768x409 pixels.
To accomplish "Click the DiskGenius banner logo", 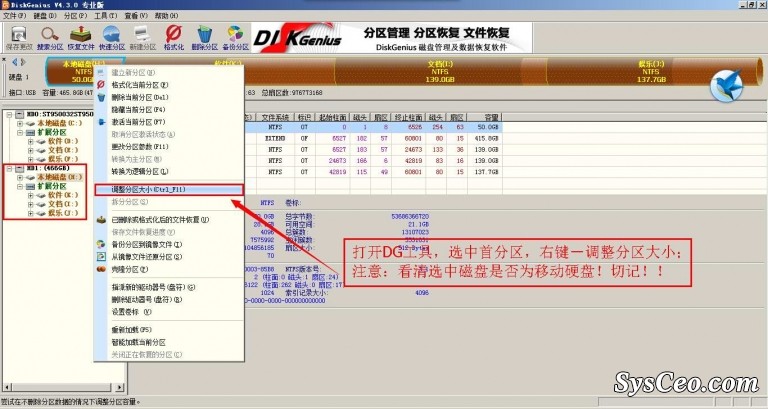I will point(298,38).
